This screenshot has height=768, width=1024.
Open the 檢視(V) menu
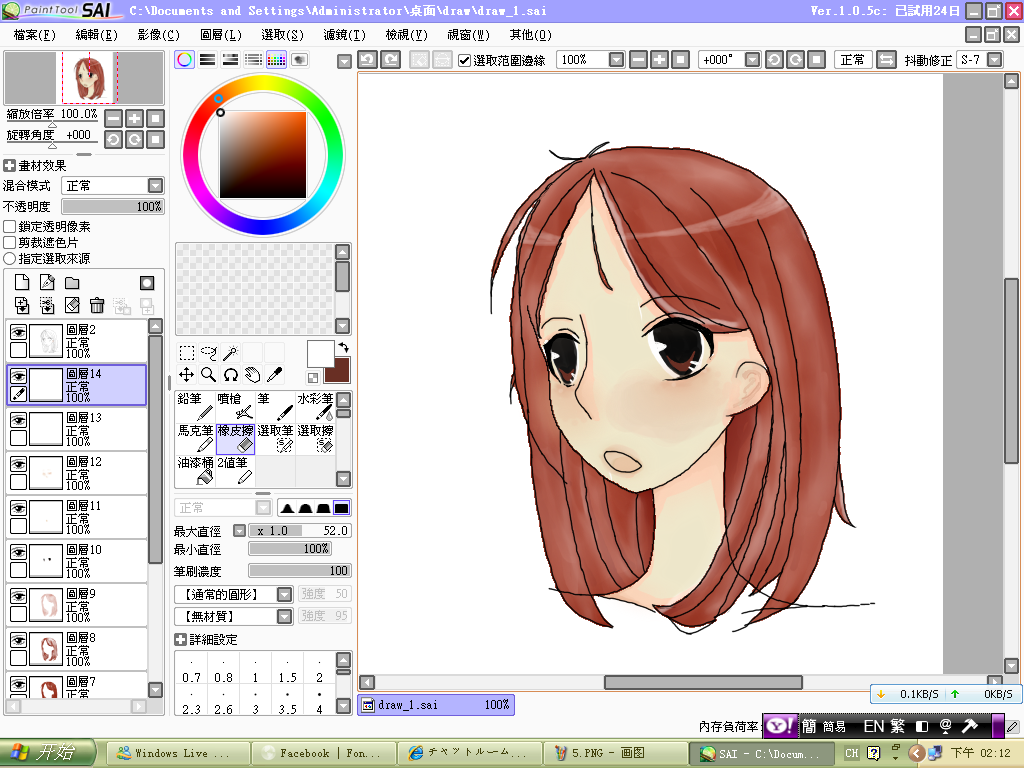point(407,35)
